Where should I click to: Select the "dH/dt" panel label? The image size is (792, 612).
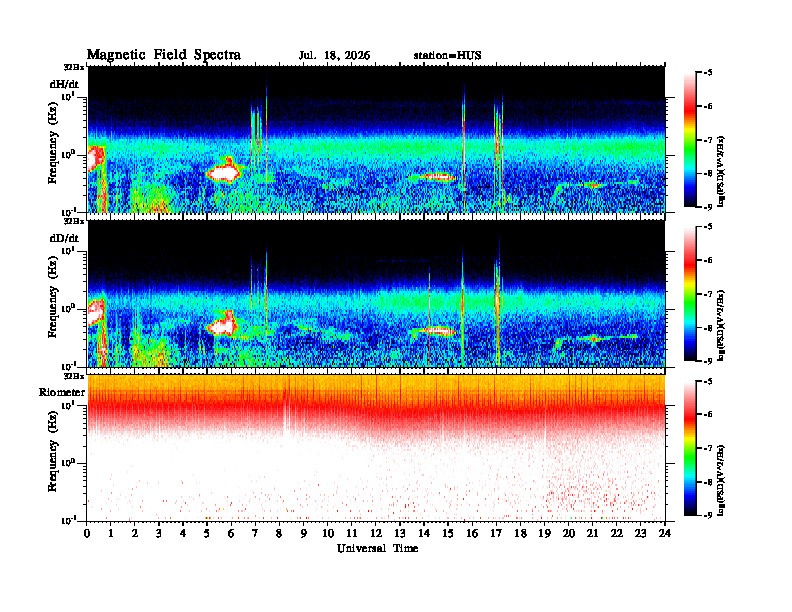point(64,84)
